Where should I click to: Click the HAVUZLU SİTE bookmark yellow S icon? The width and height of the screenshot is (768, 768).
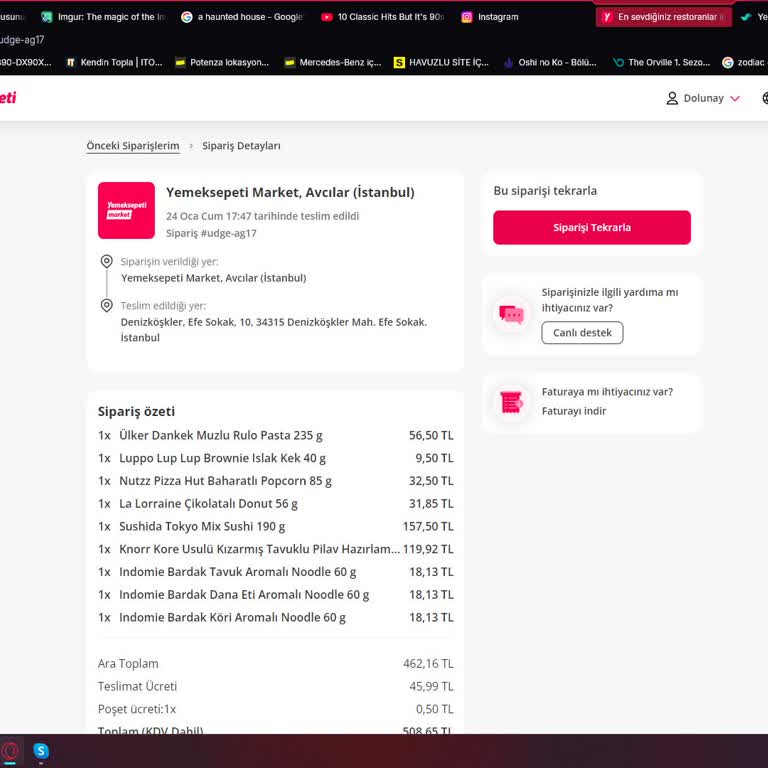(x=399, y=63)
